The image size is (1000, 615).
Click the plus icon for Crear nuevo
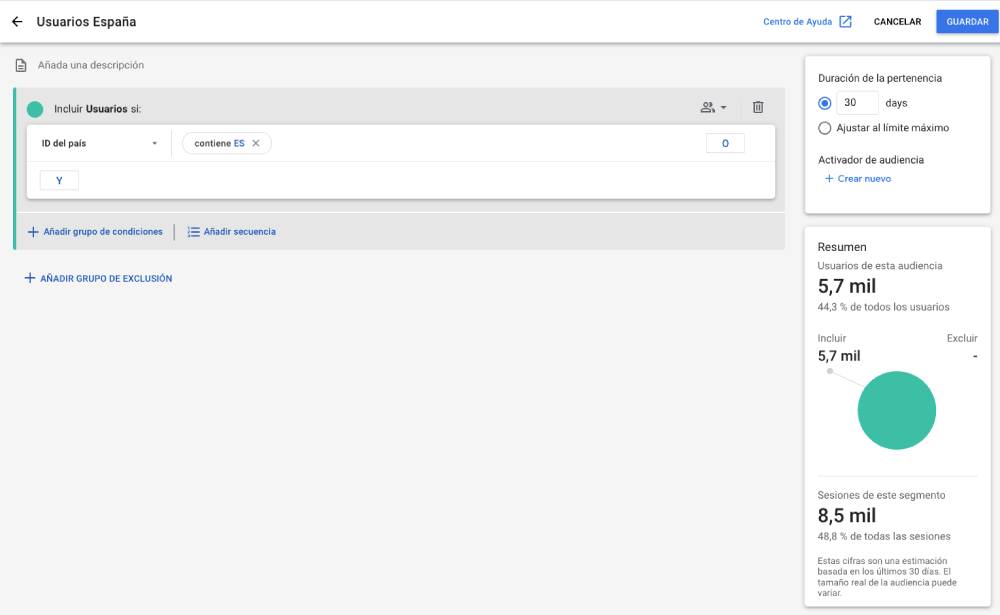click(828, 179)
